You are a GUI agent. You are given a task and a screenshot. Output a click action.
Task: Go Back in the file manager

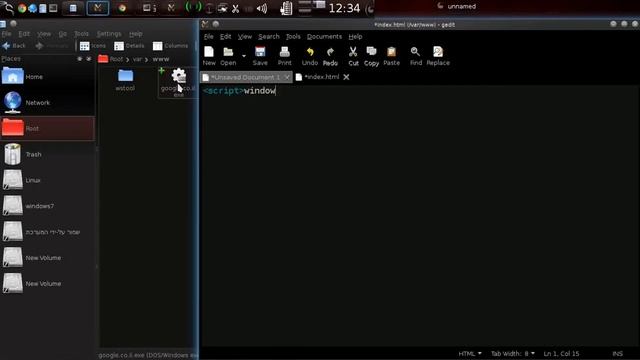pyautogui.click(x=14, y=46)
